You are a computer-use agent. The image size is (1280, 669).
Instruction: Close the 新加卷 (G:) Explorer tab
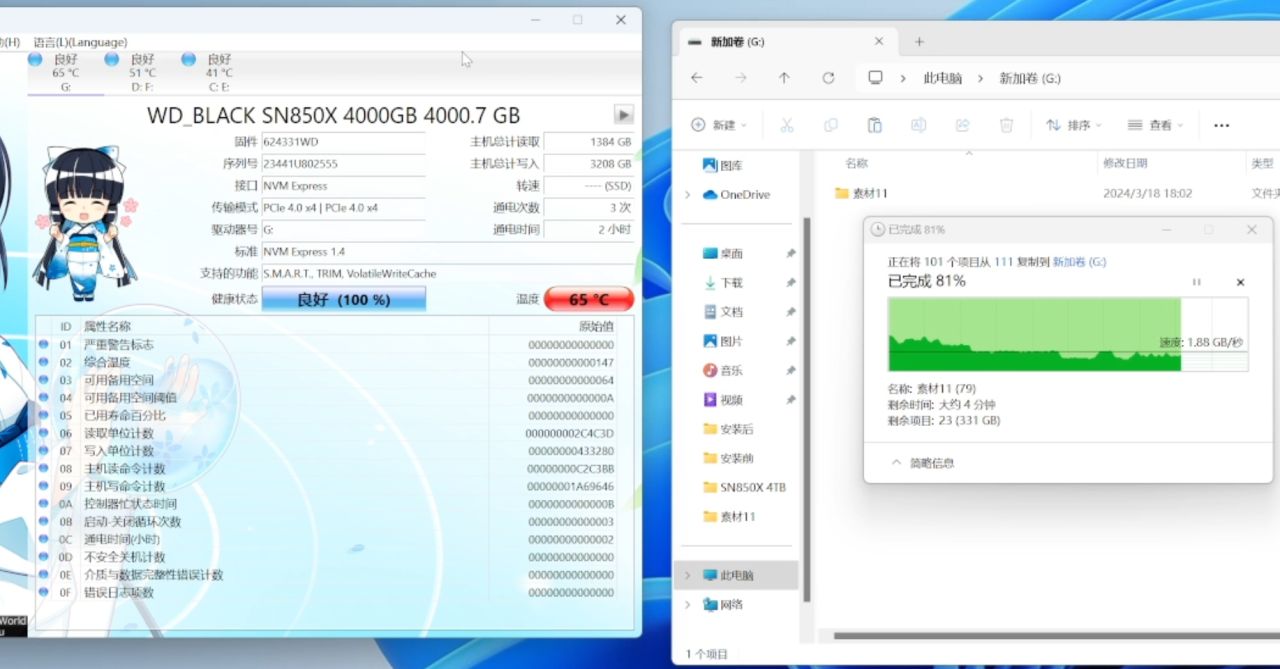click(x=879, y=42)
